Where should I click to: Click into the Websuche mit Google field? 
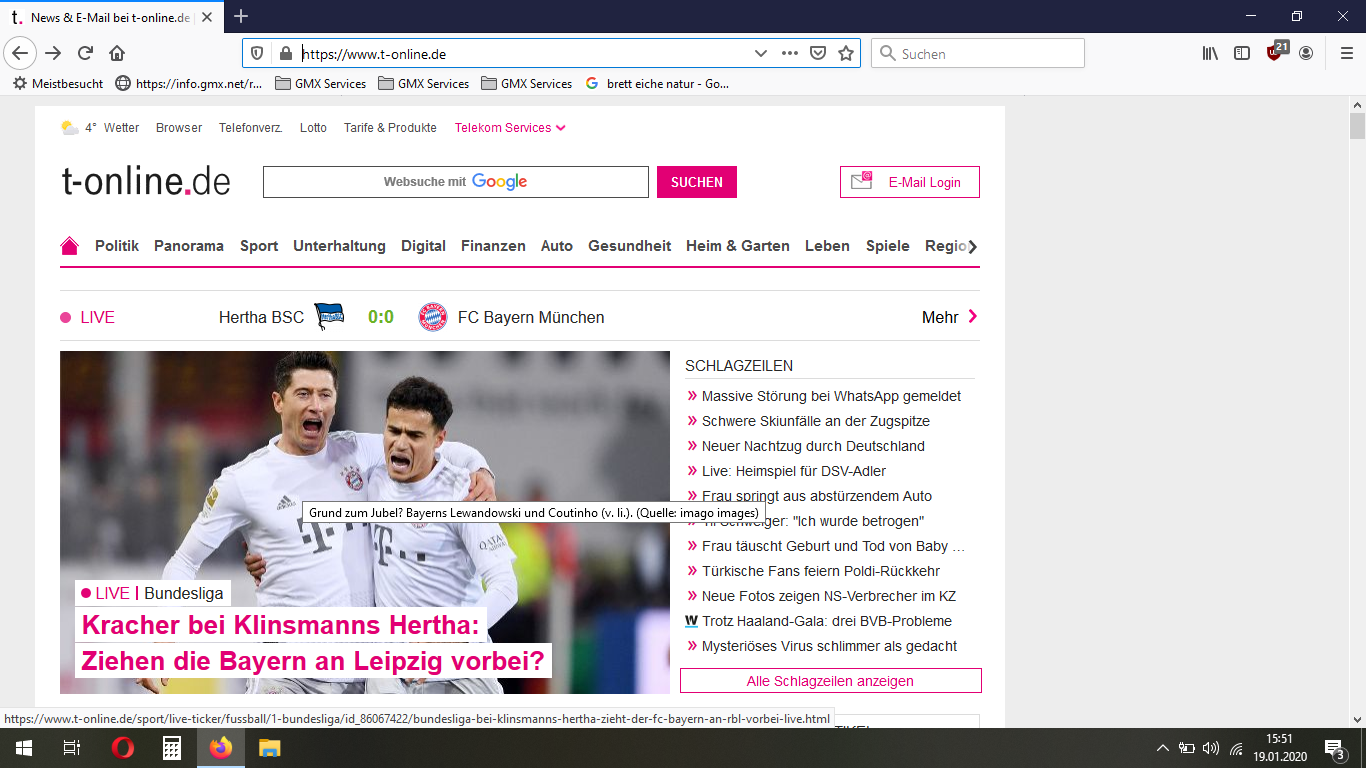point(455,182)
